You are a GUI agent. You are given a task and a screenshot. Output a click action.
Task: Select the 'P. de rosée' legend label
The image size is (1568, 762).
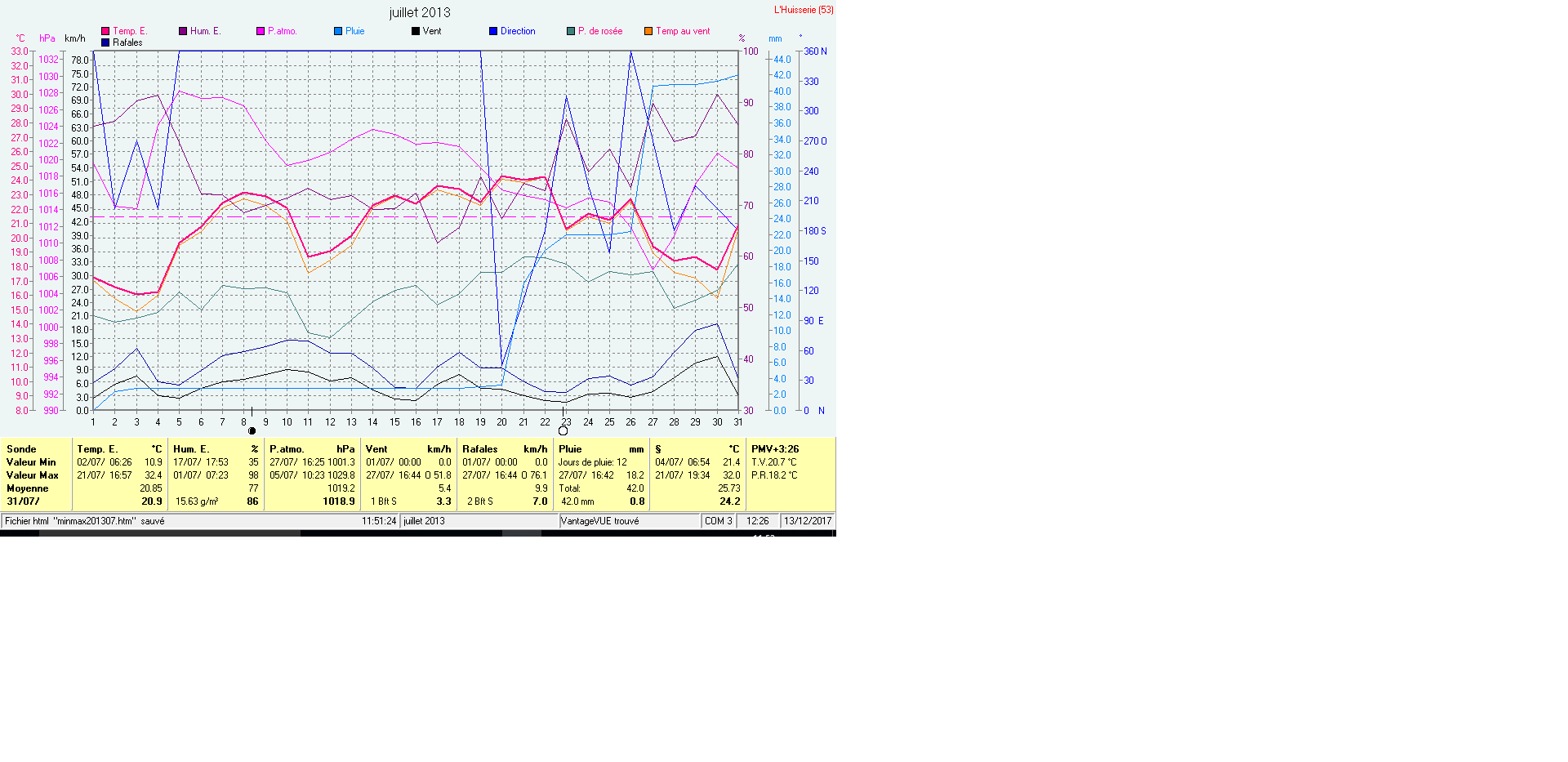point(600,31)
